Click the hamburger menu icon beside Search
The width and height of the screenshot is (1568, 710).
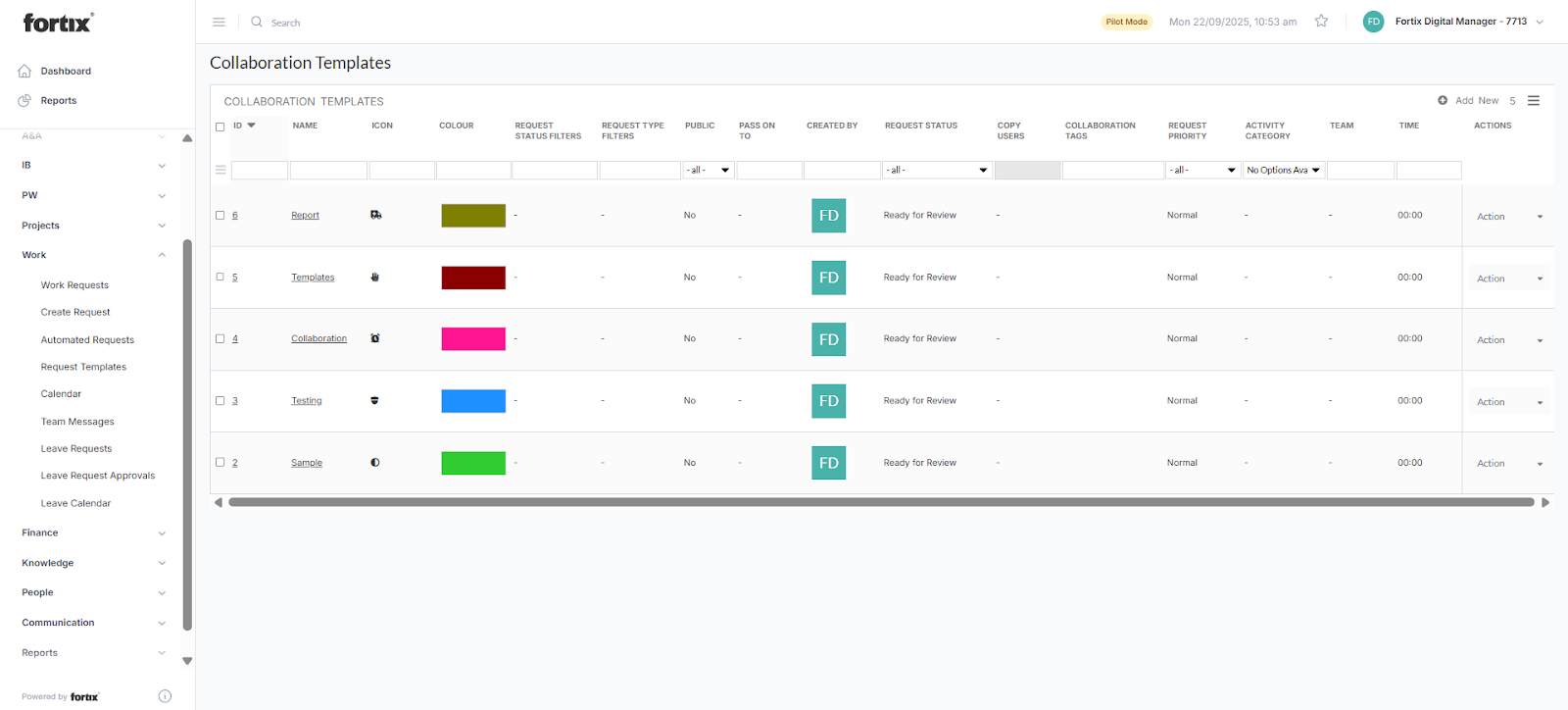click(219, 22)
